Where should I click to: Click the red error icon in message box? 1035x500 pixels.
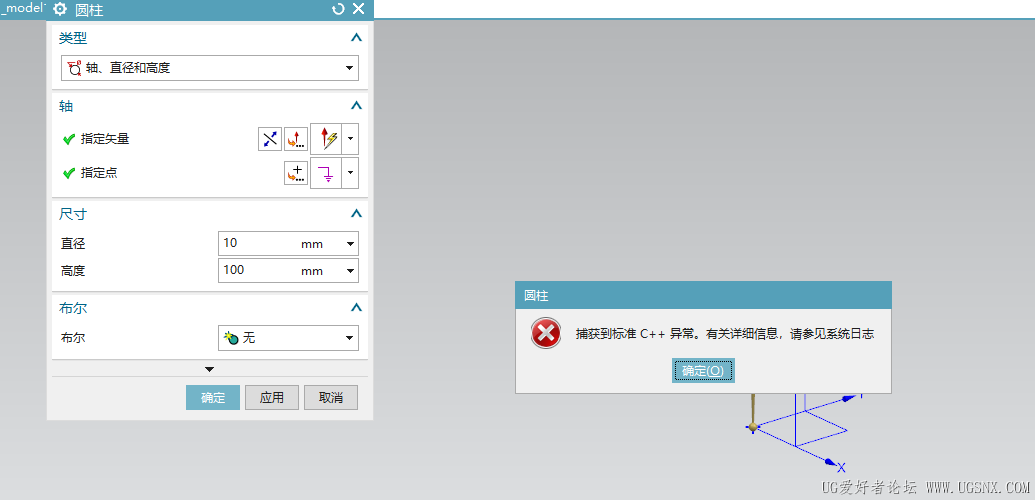[x=546, y=334]
